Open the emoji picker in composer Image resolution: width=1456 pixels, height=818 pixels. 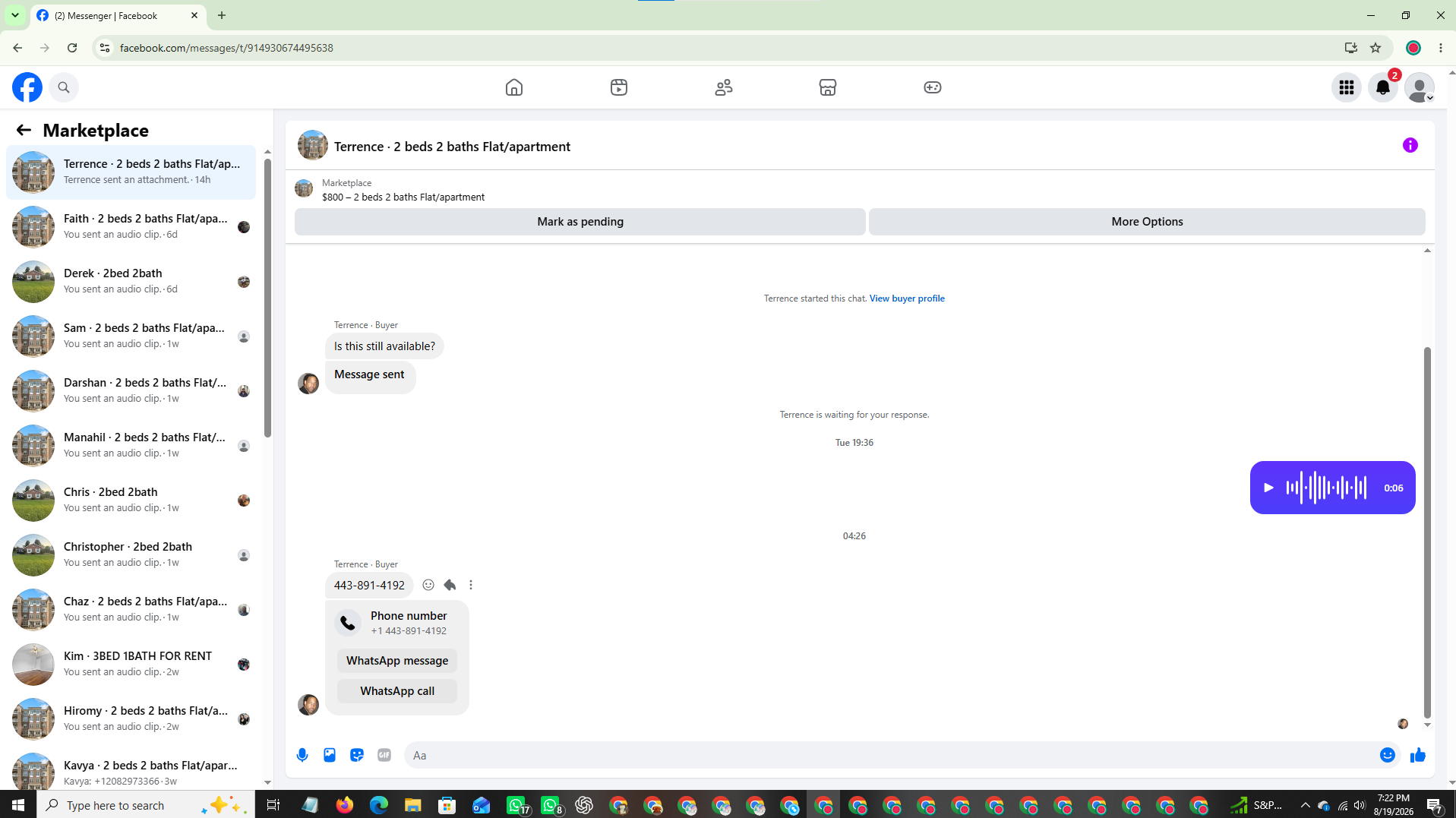[x=1388, y=755]
